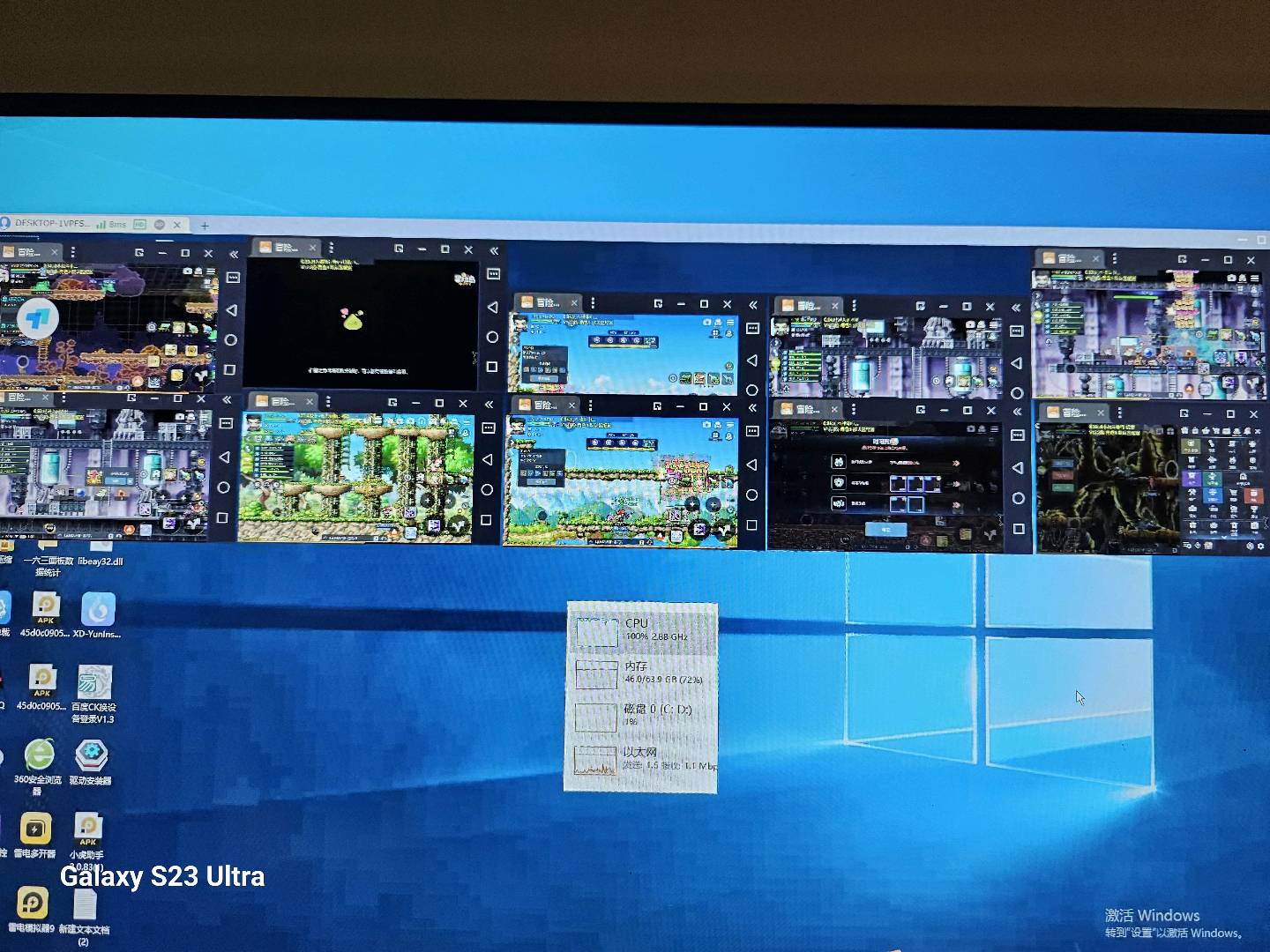Add a new remote session tab with plus

tap(205, 227)
